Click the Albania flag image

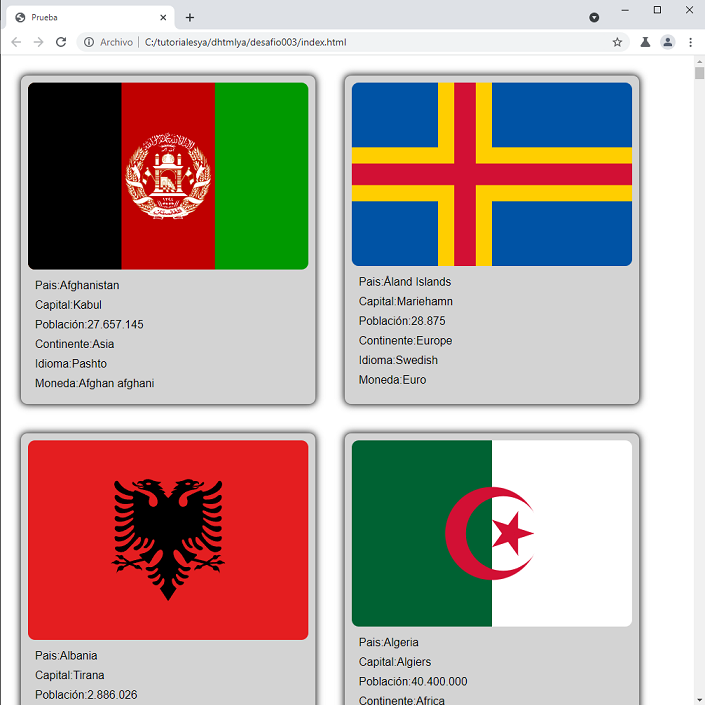[168, 540]
